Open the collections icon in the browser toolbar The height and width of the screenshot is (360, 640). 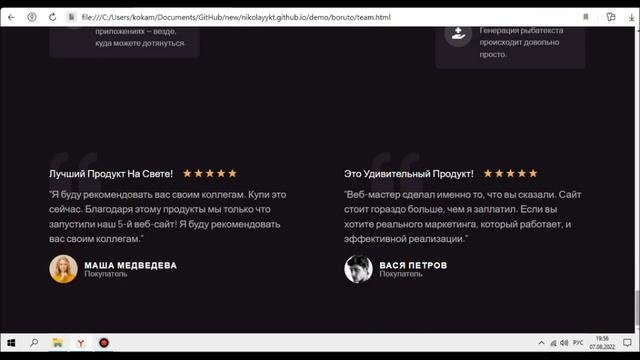coord(611,17)
